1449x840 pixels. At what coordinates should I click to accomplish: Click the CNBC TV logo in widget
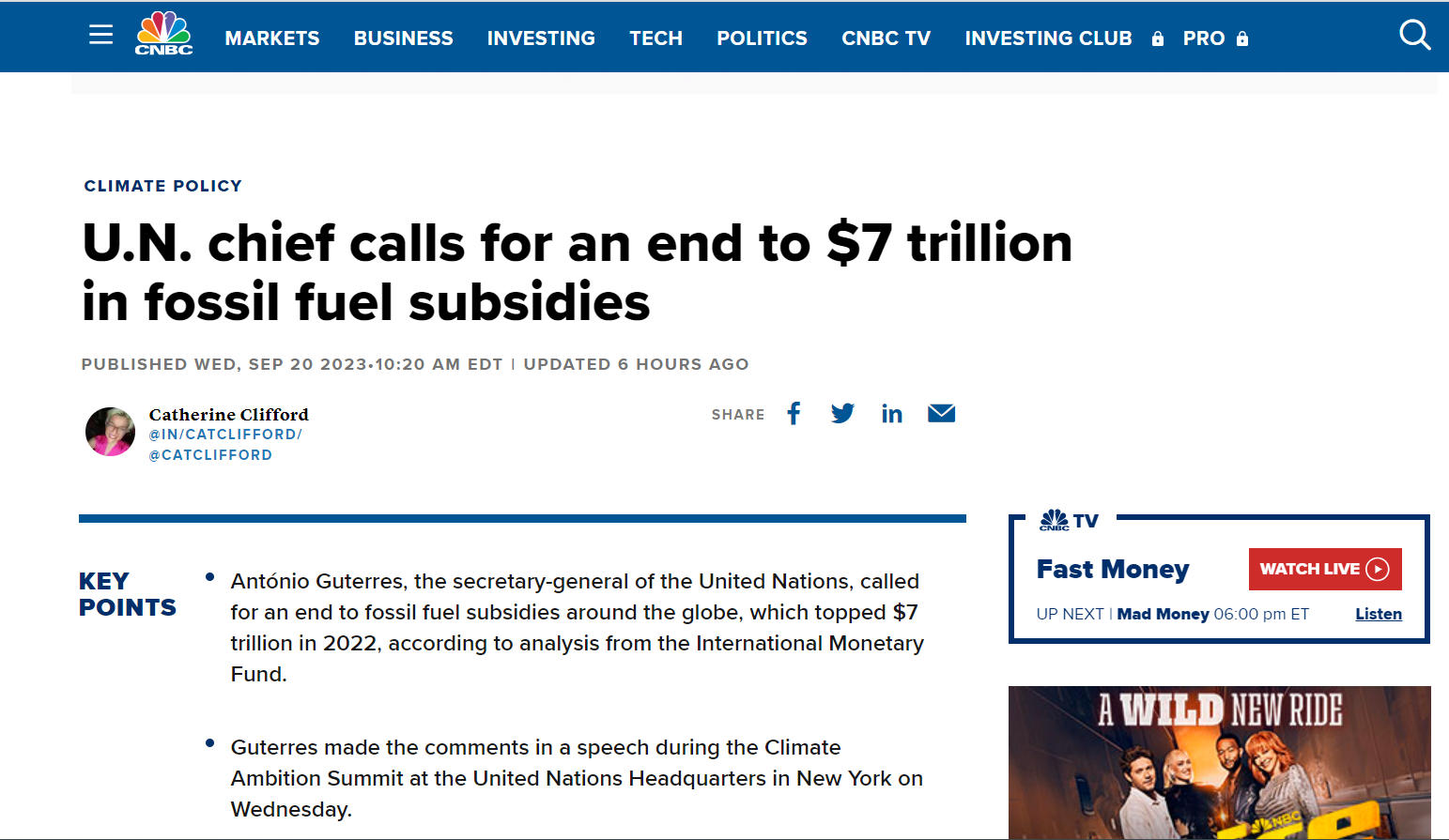pos(1069,520)
